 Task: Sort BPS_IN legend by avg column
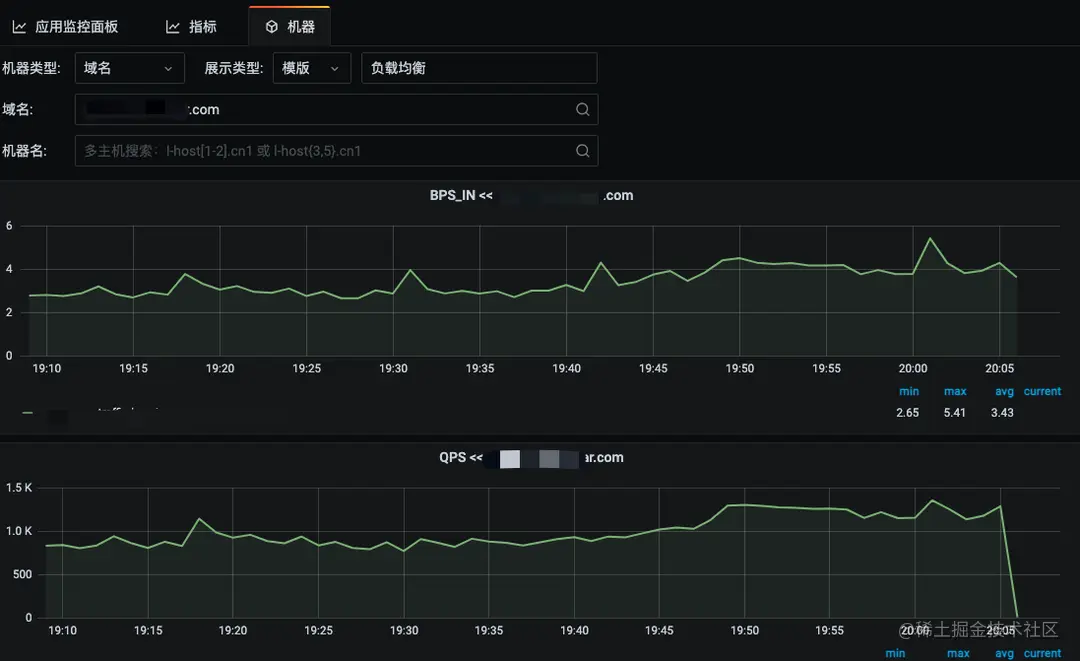1004,391
